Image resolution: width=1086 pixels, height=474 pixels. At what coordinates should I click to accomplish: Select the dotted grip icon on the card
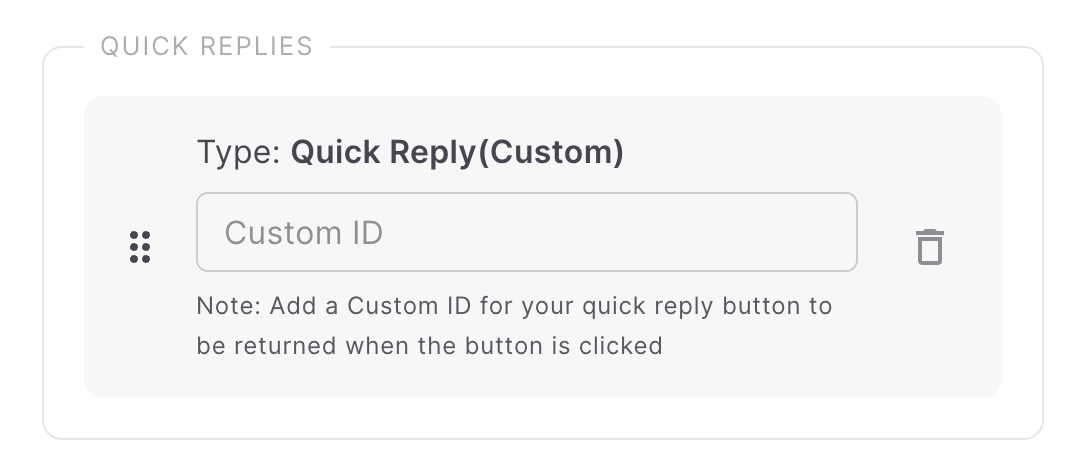pyautogui.click(x=140, y=246)
